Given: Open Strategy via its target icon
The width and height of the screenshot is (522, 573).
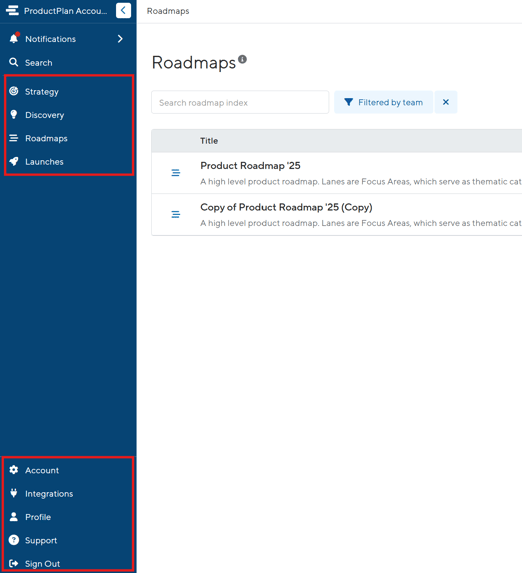Looking at the screenshot, I should coord(14,91).
